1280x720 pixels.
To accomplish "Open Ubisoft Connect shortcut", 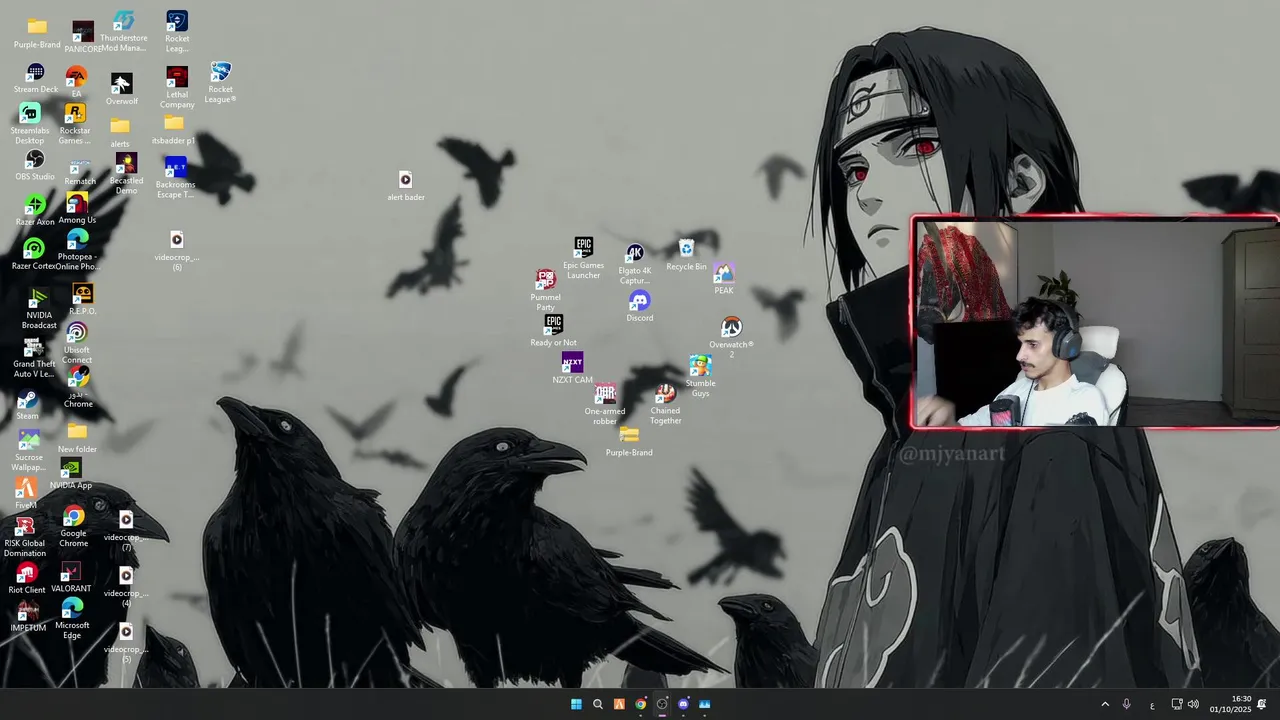I will pyautogui.click(x=77, y=343).
